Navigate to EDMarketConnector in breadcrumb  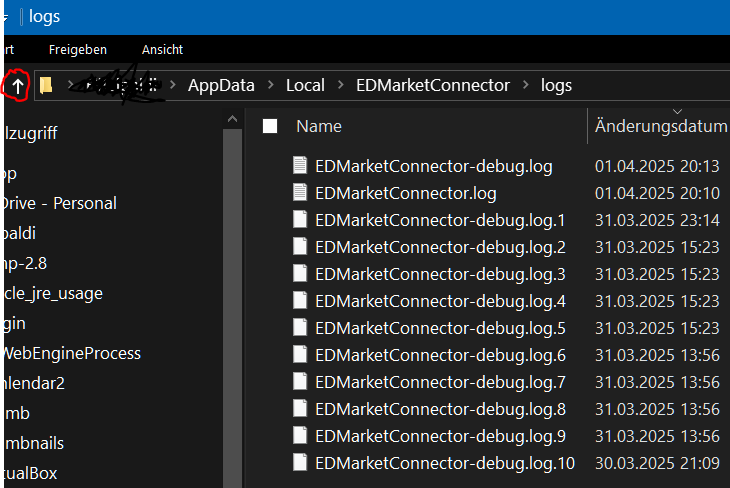point(433,85)
